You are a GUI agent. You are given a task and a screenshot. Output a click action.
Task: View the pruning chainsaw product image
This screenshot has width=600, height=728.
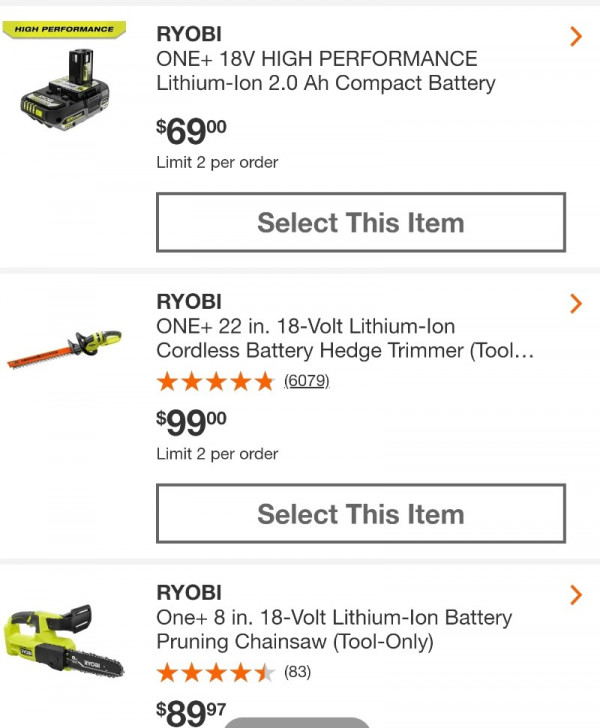64,642
